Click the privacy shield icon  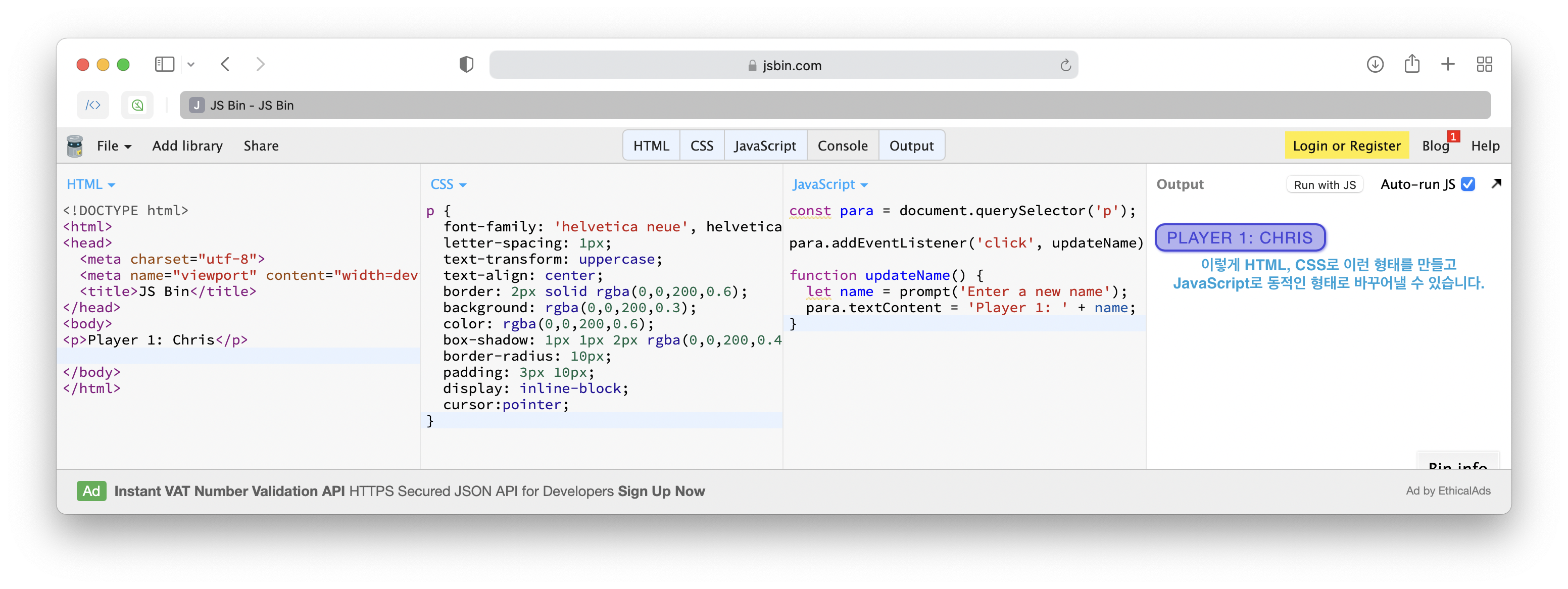[x=466, y=65]
